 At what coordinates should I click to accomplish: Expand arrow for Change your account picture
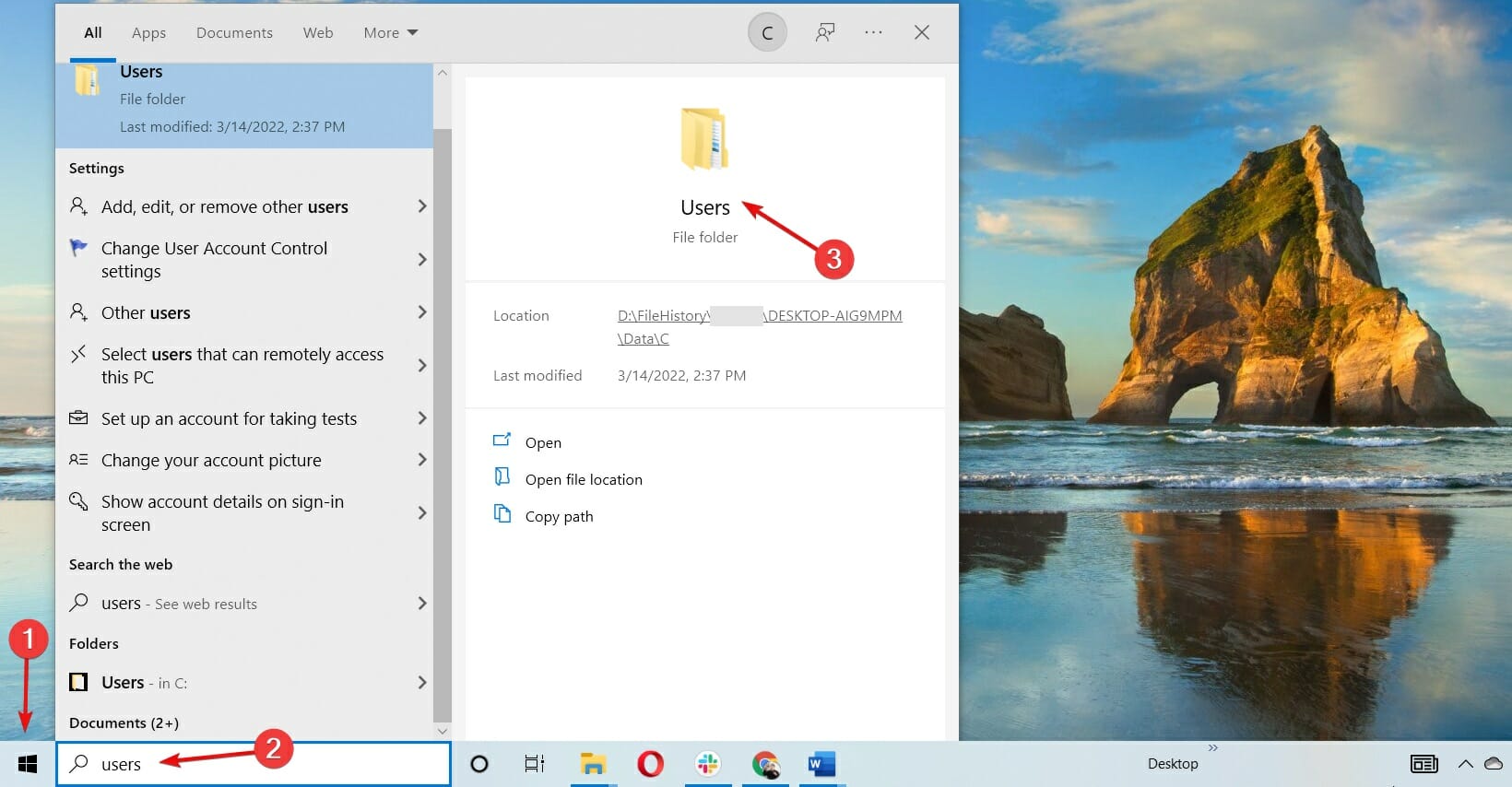coord(422,460)
